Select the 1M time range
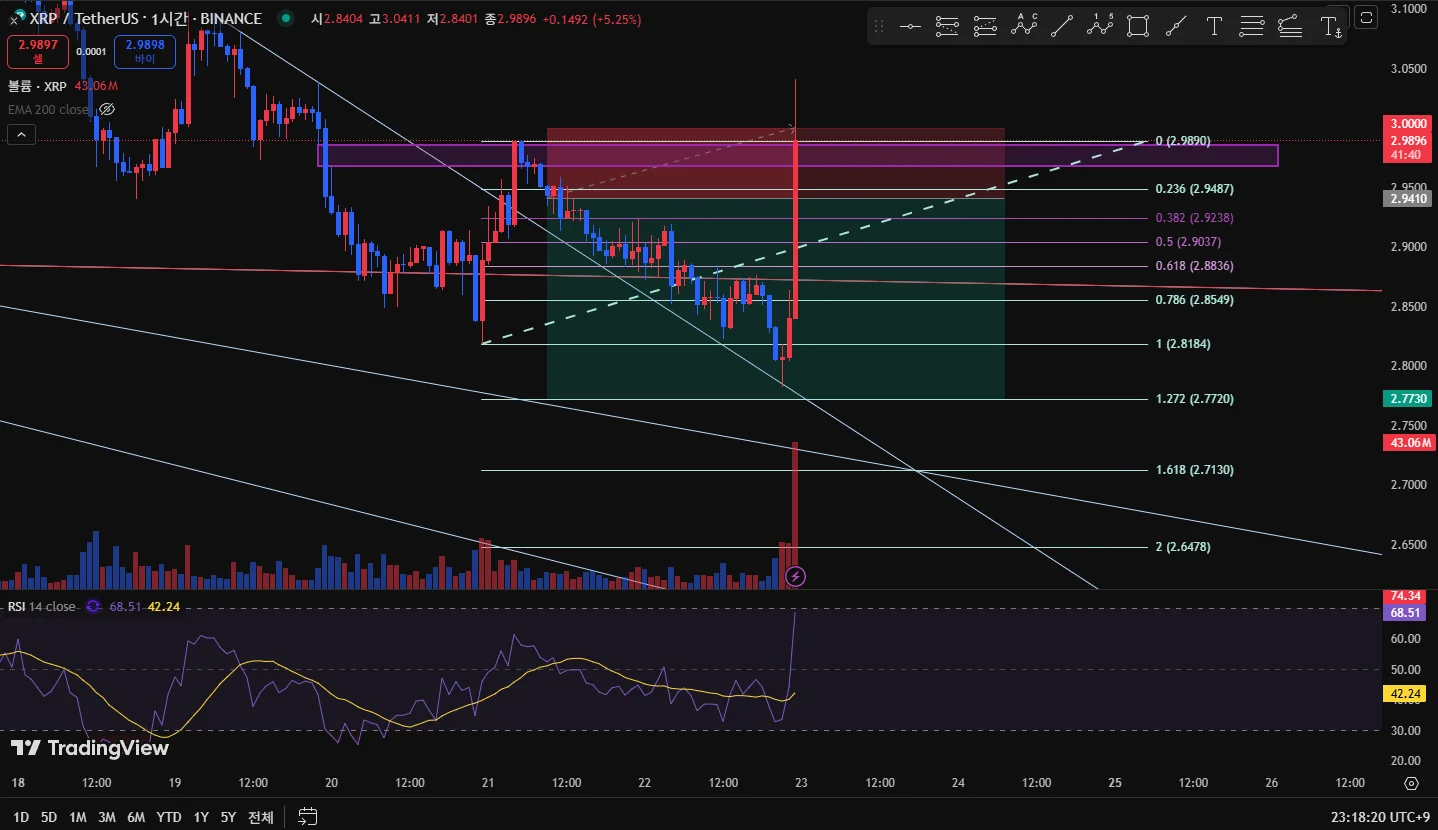Screen dimensions: 1438x830 pyautogui.click(x=78, y=817)
